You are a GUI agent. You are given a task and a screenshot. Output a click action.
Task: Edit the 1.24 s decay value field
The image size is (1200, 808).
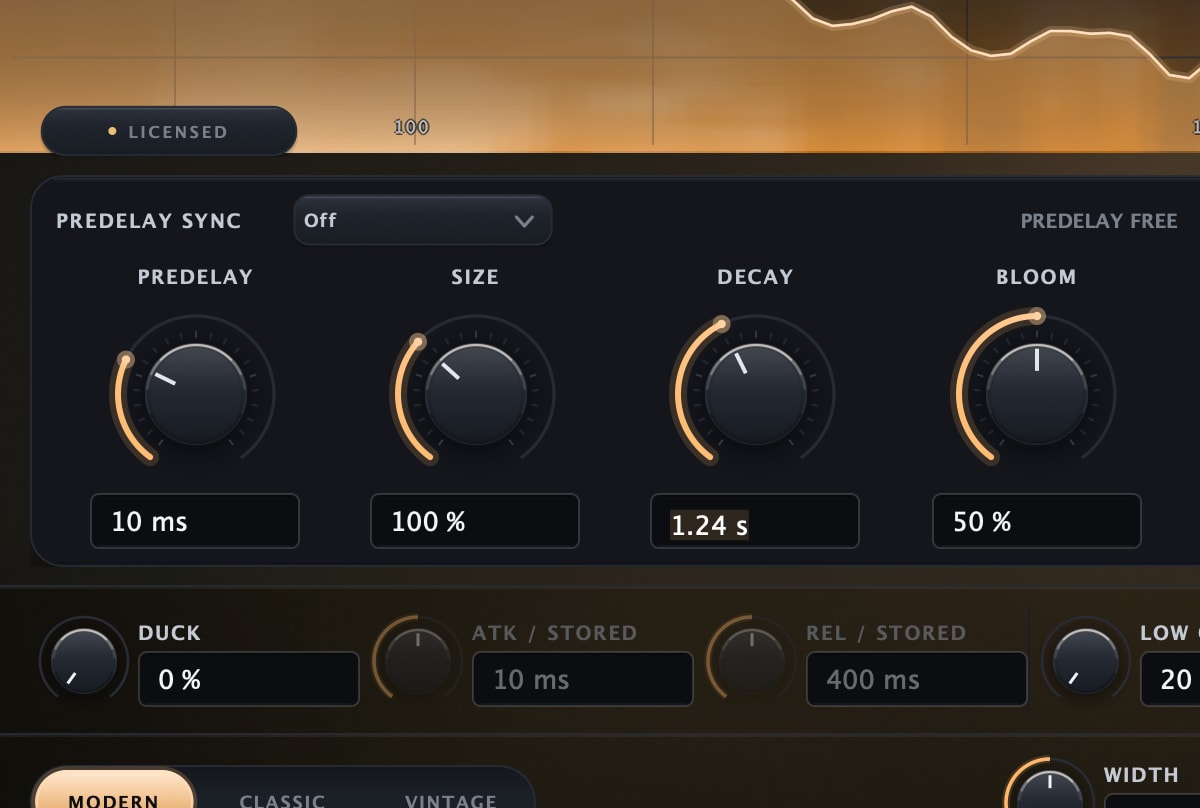[755, 521]
